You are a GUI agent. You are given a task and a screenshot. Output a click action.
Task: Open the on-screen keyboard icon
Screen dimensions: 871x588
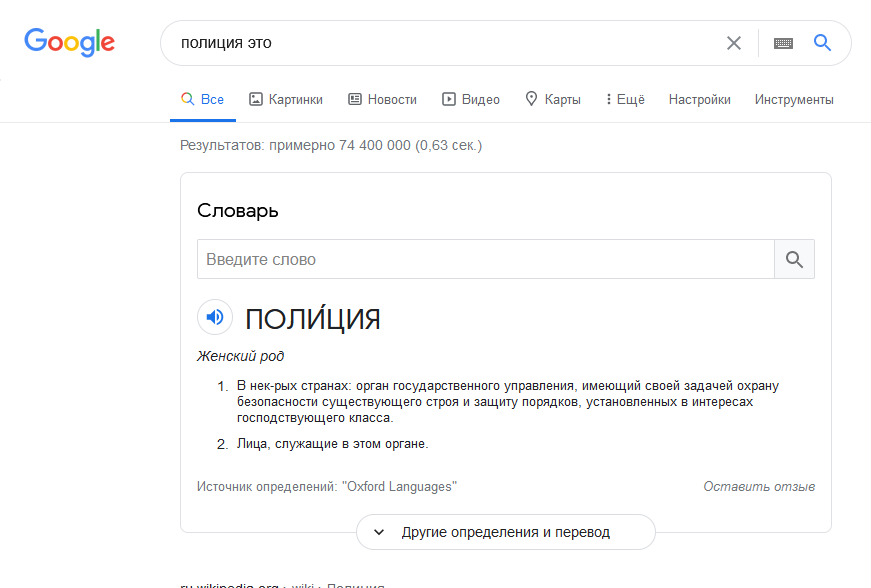pyautogui.click(x=783, y=43)
